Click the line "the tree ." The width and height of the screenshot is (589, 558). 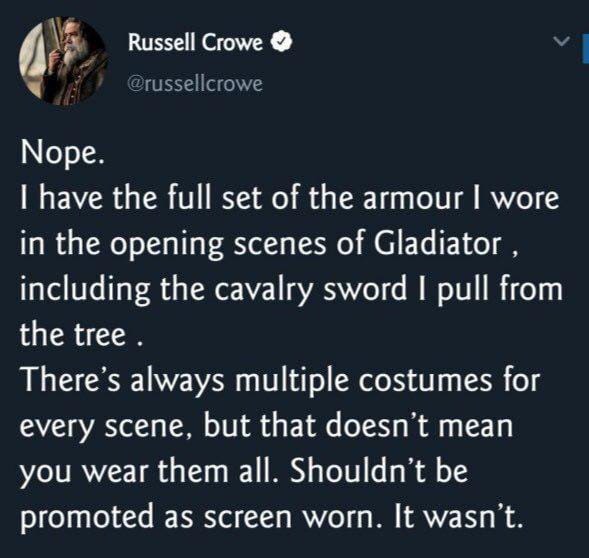click(x=82, y=334)
